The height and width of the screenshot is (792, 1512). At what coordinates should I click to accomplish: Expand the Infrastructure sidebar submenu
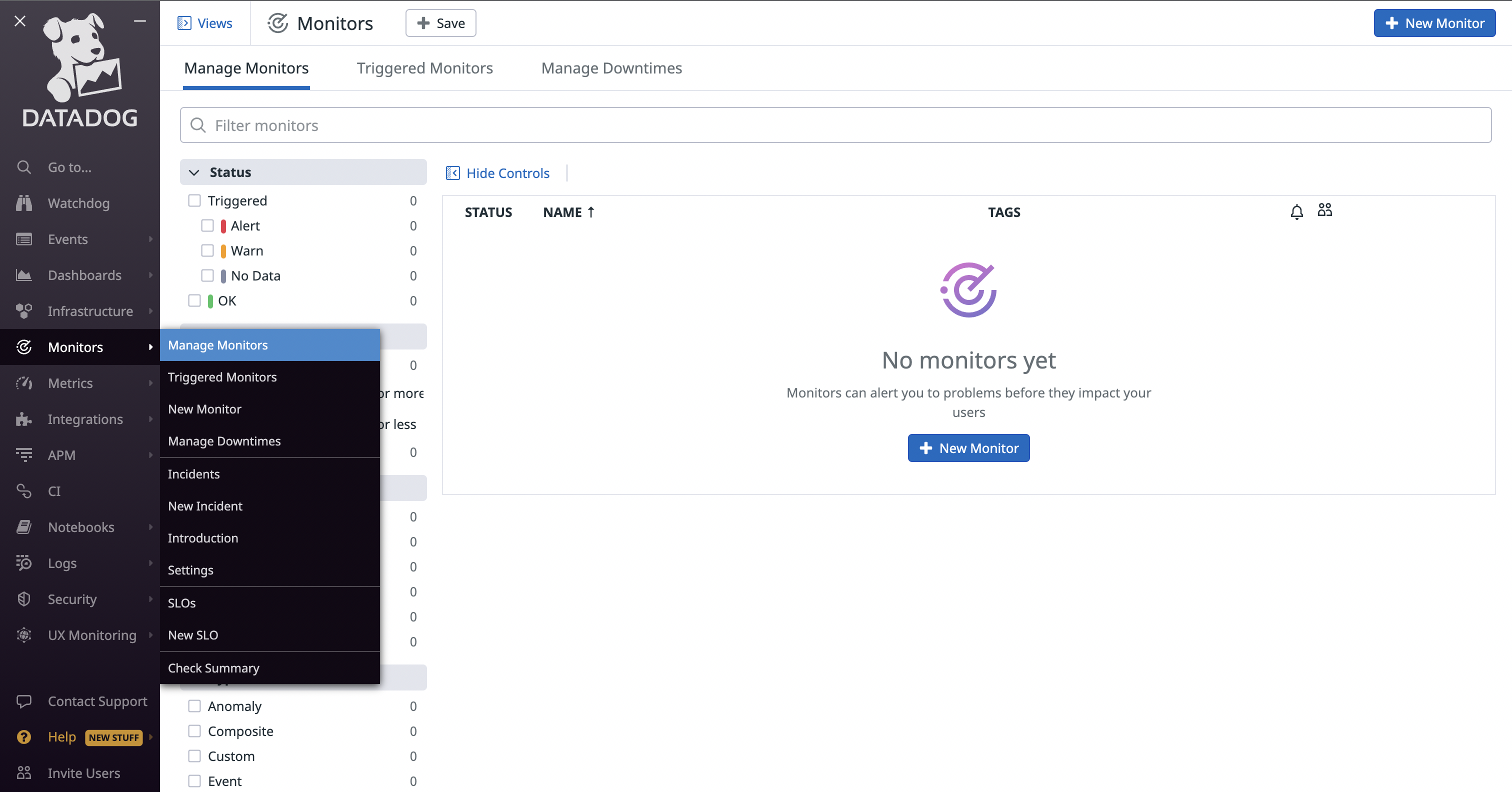(150, 311)
